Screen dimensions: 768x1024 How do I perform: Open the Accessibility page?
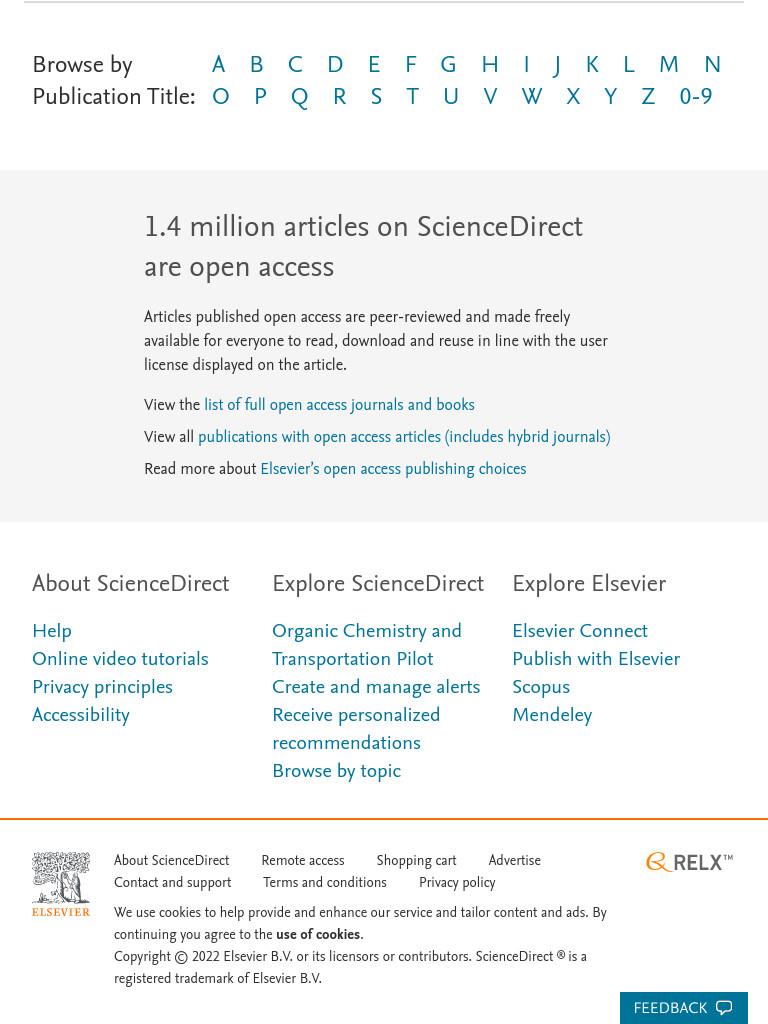tap(81, 715)
